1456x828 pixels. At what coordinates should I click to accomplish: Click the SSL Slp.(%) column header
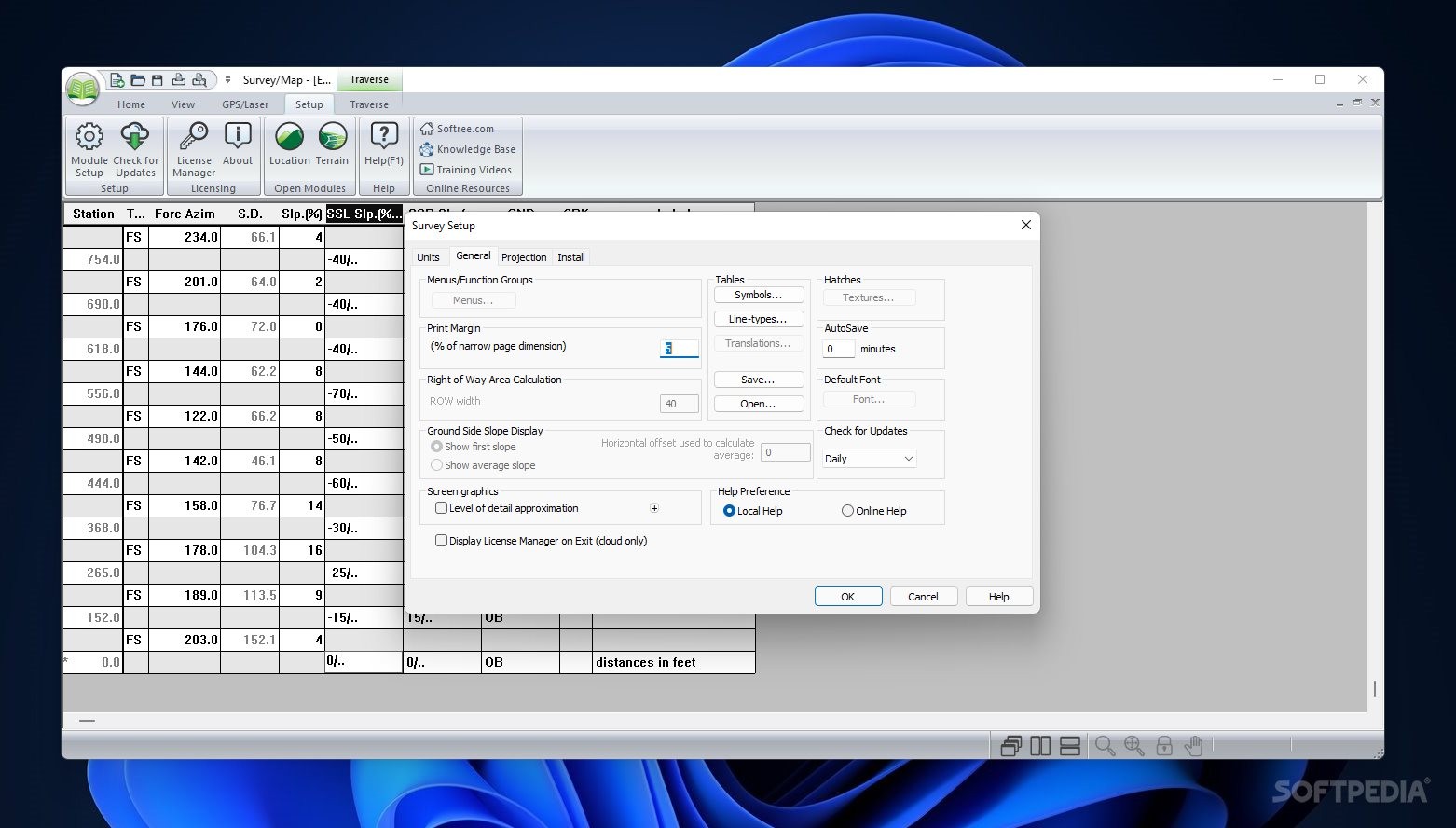(x=364, y=214)
